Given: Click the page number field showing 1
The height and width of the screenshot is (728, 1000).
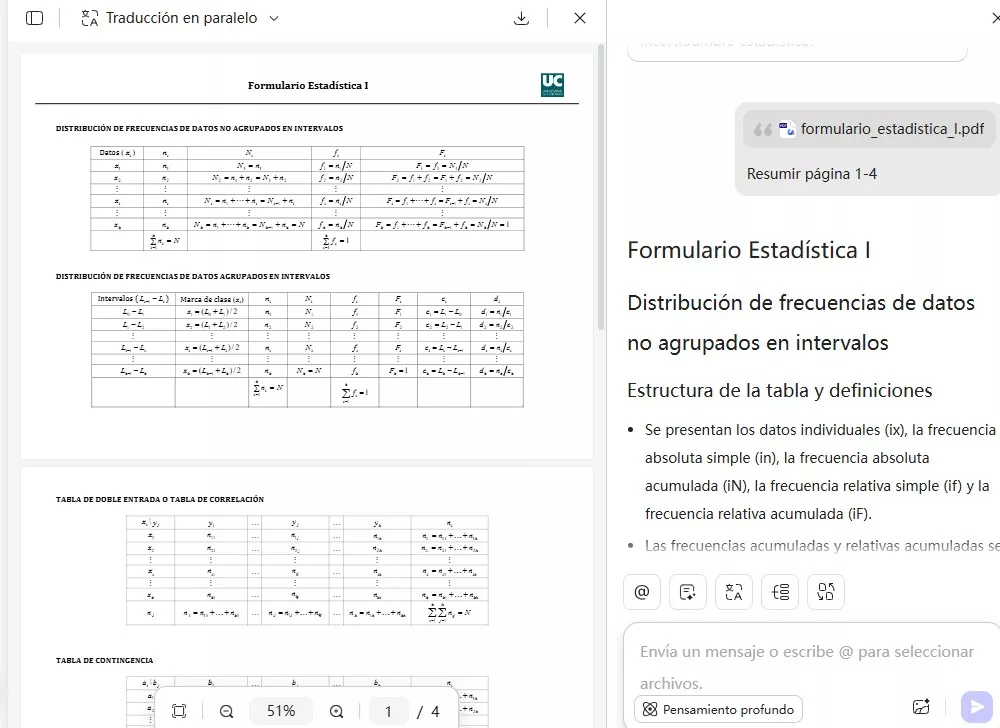Looking at the screenshot, I should pos(388,711).
